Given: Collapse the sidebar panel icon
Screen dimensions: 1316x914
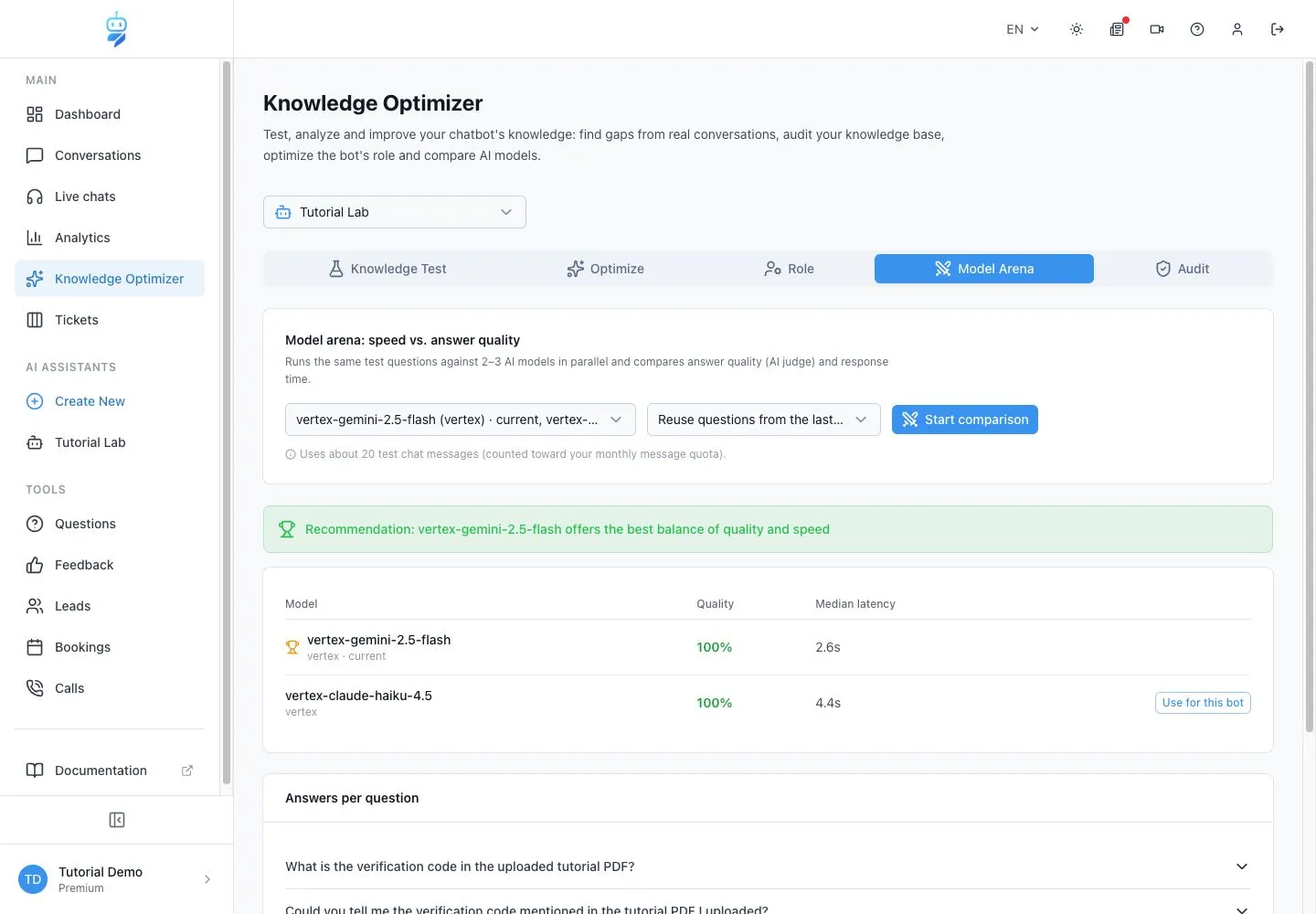Looking at the screenshot, I should [117, 820].
